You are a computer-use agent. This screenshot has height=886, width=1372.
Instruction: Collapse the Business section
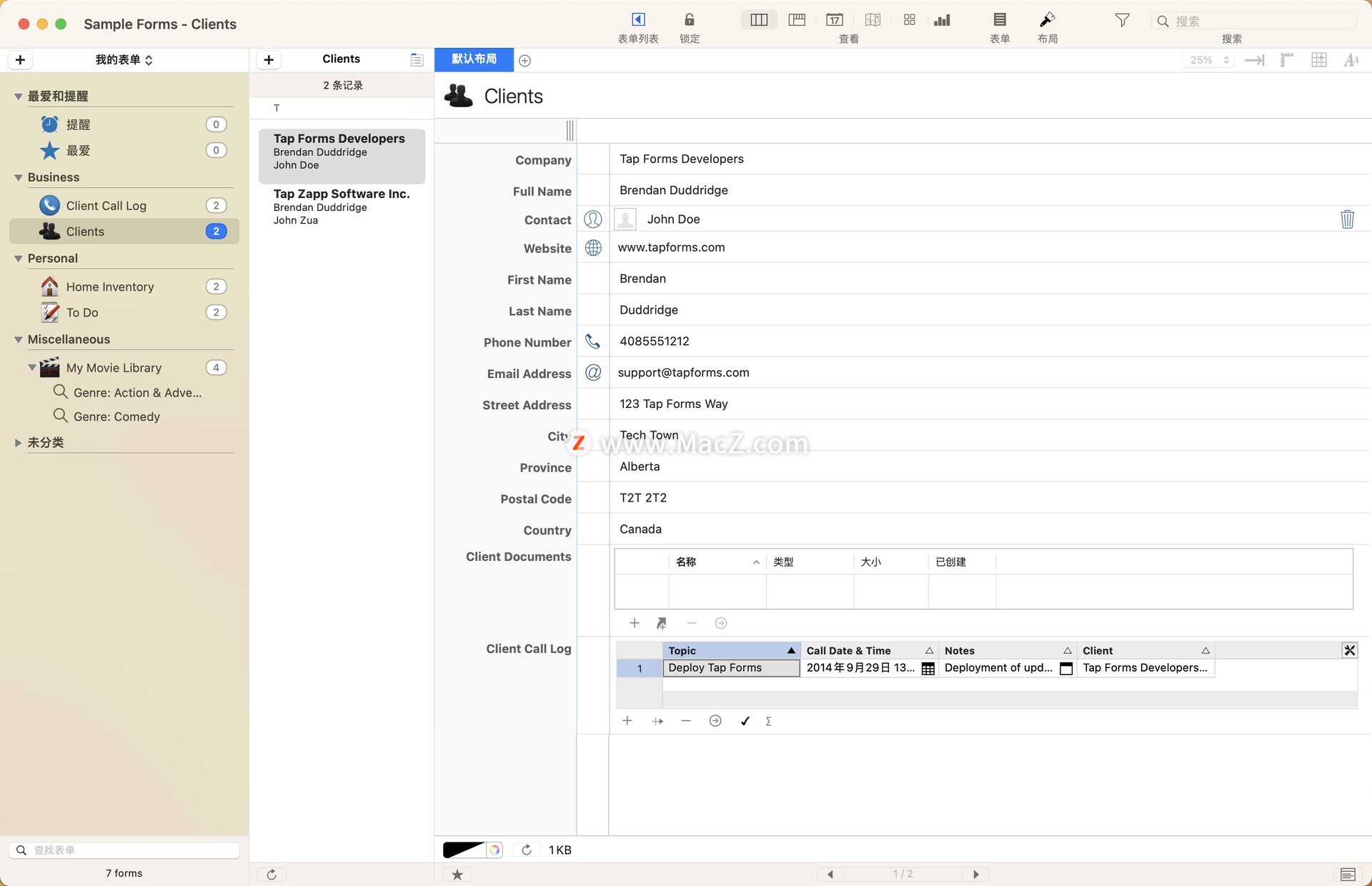pos(19,177)
